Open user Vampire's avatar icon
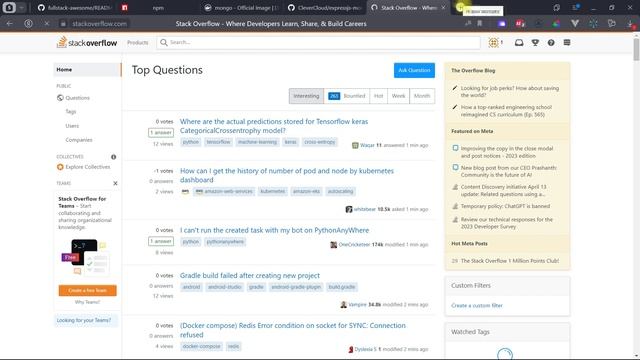The image size is (640, 360). click(x=344, y=305)
